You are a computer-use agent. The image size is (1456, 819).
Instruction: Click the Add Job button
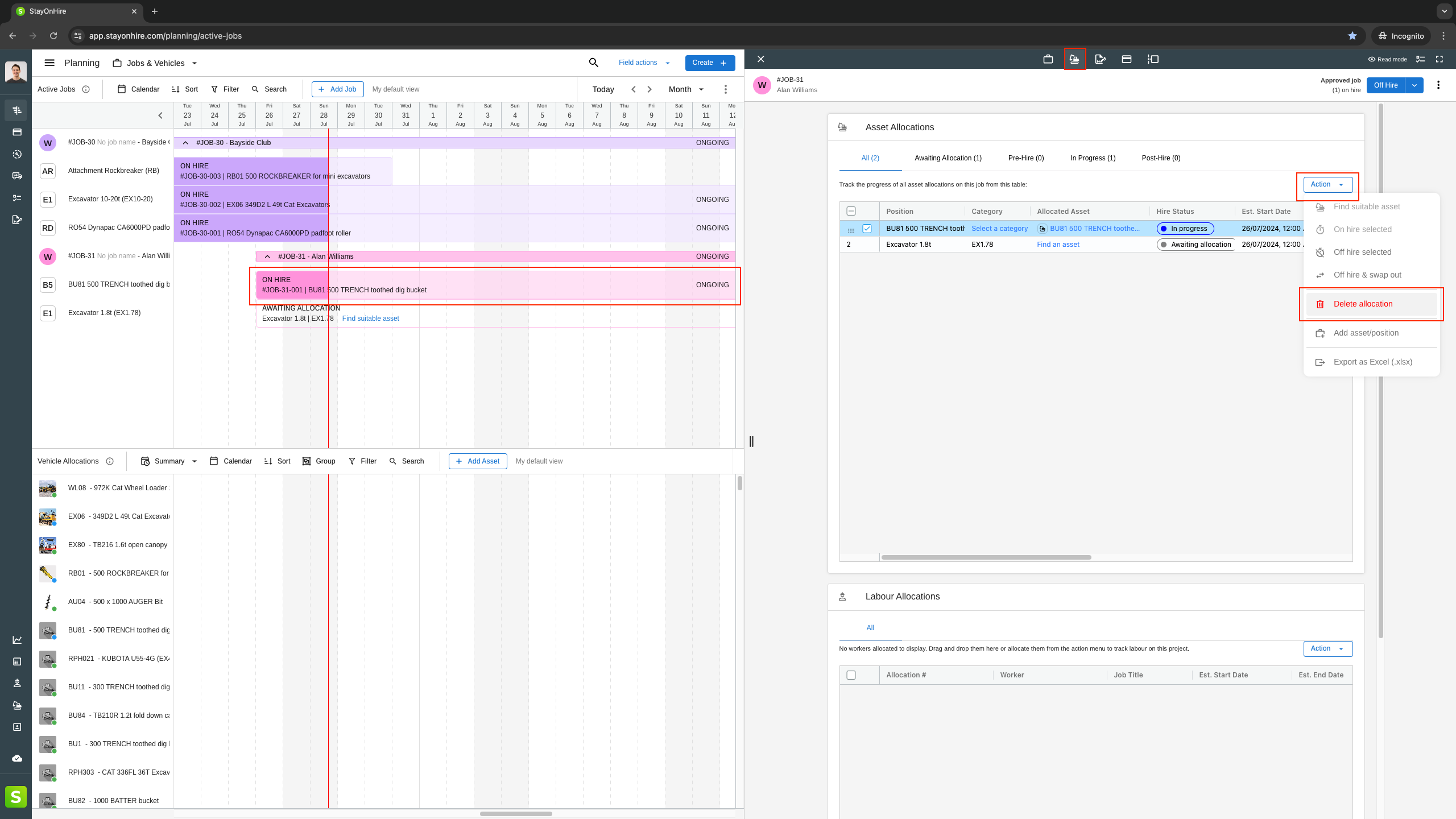pos(337,89)
